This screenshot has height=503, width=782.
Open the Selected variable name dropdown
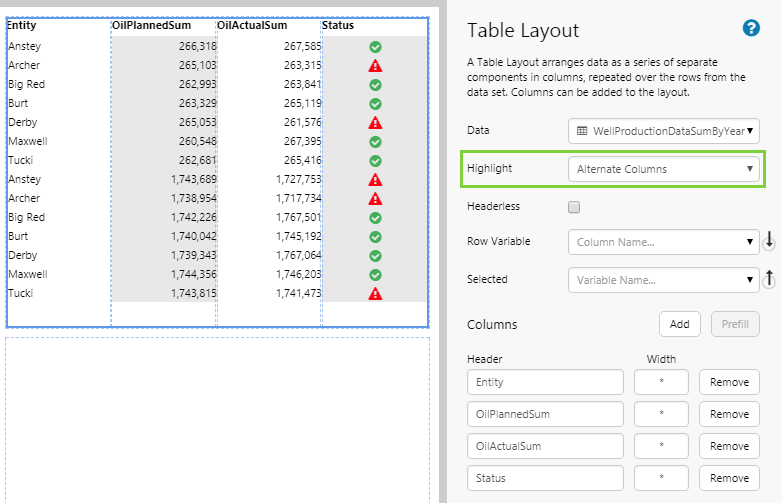(663, 281)
